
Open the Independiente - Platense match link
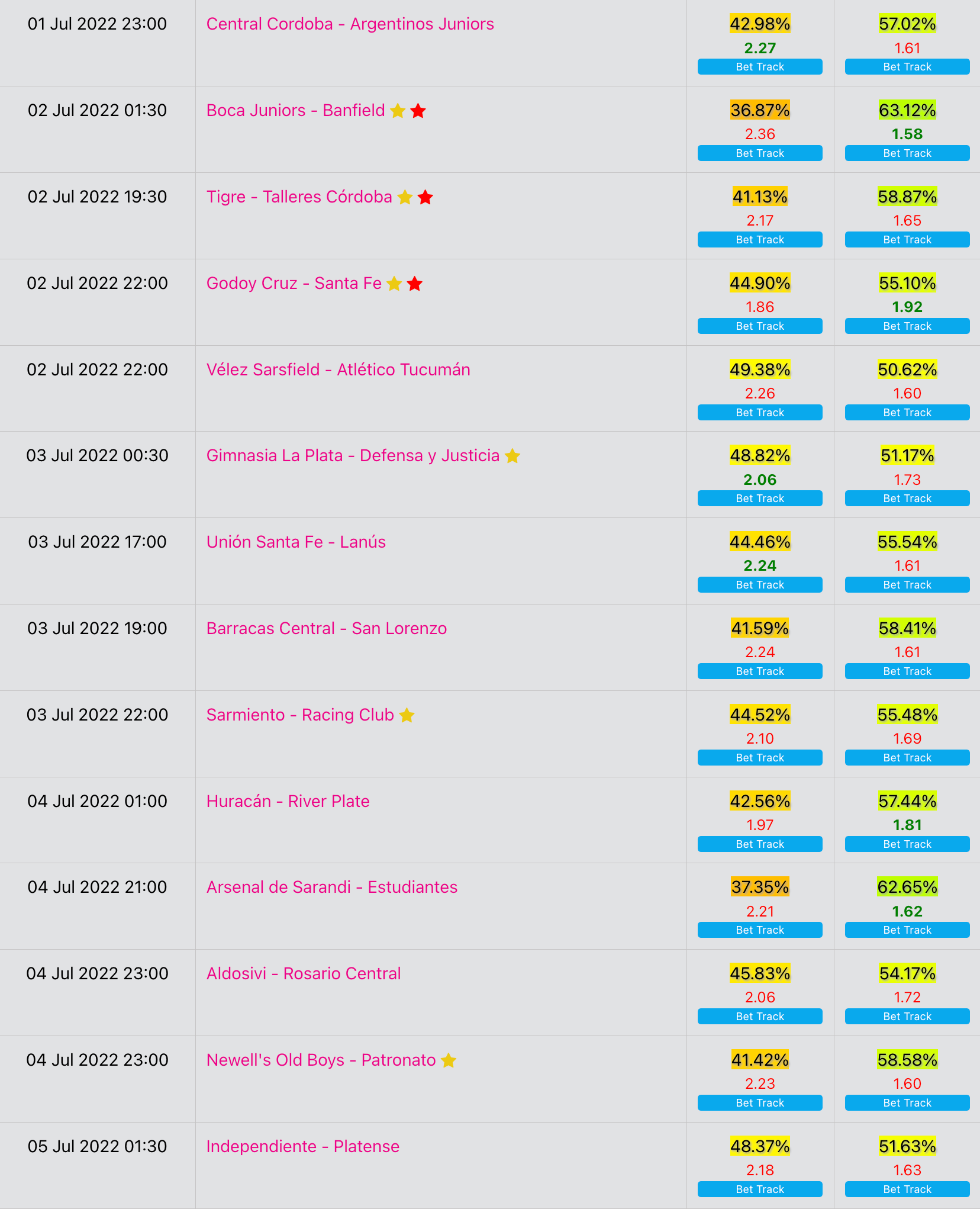click(x=303, y=1147)
